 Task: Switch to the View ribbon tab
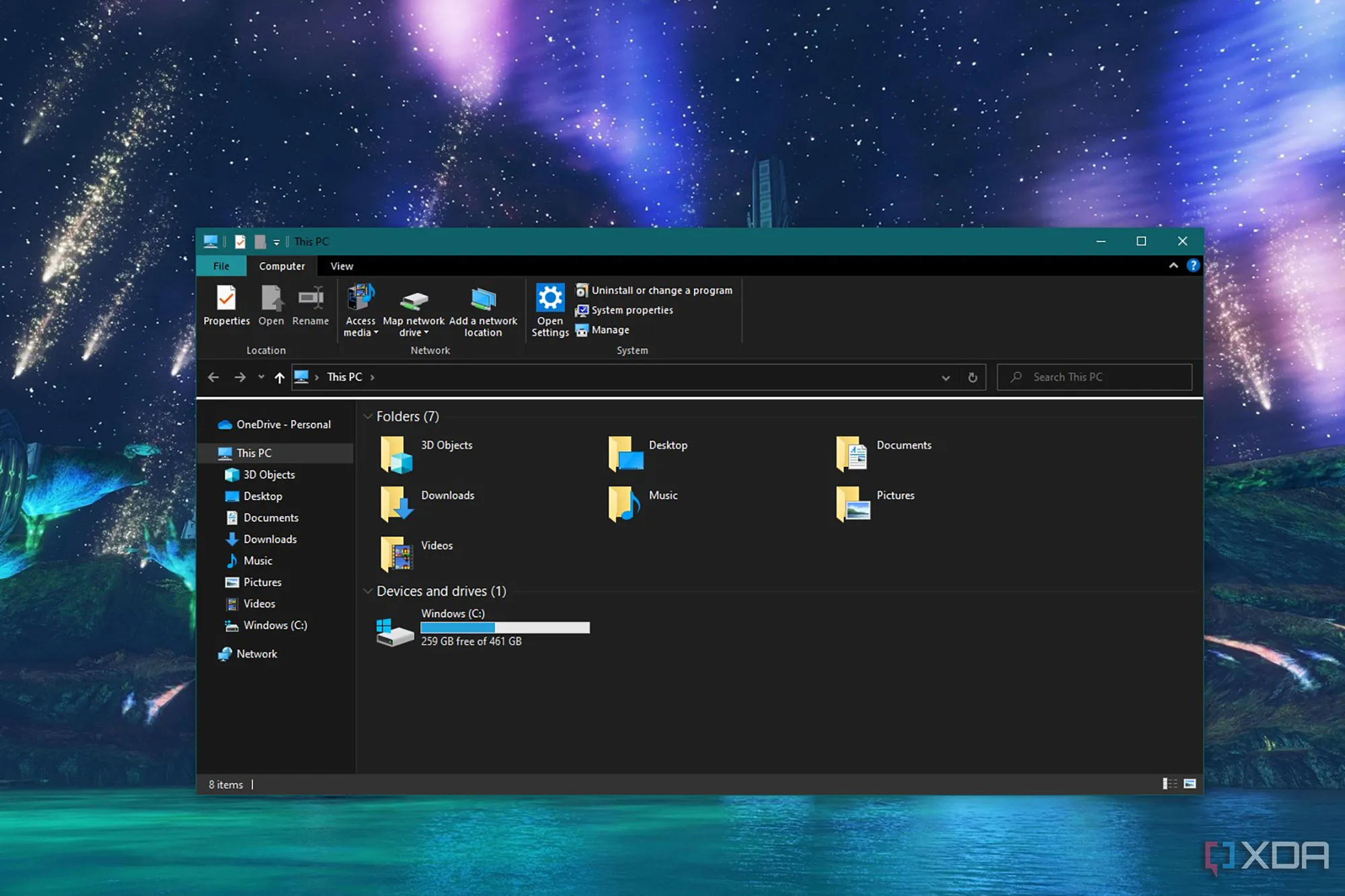tap(342, 266)
